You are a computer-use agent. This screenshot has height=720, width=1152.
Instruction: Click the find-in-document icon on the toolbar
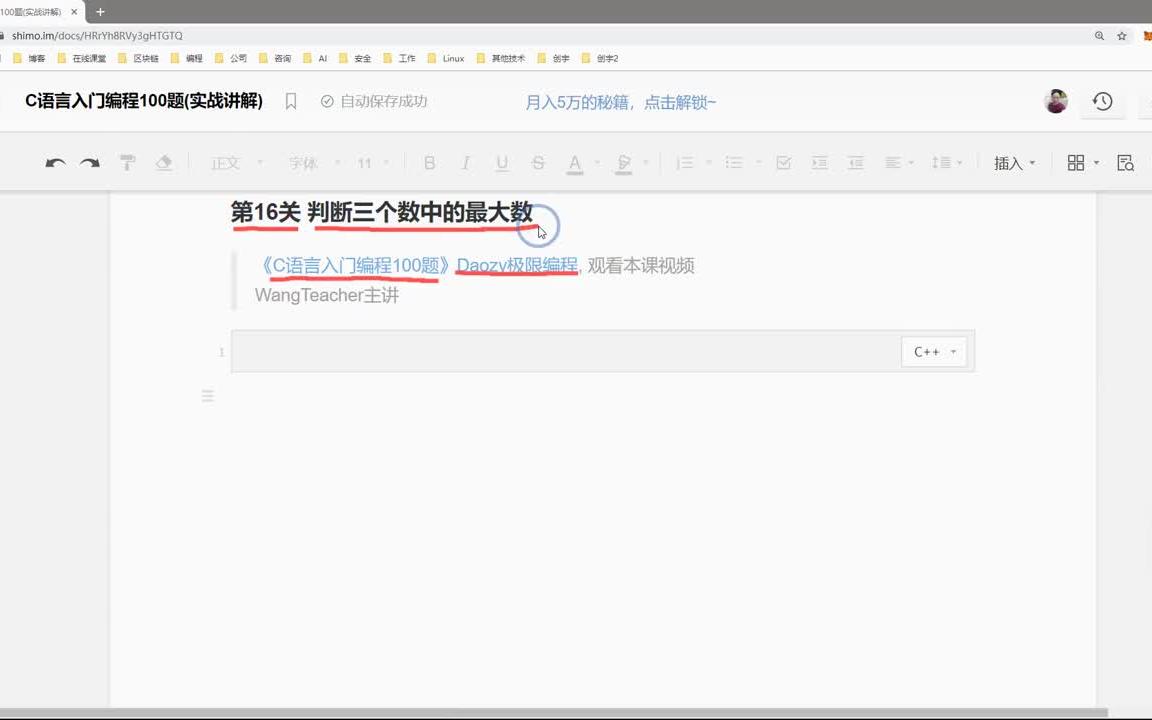coord(1125,162)
